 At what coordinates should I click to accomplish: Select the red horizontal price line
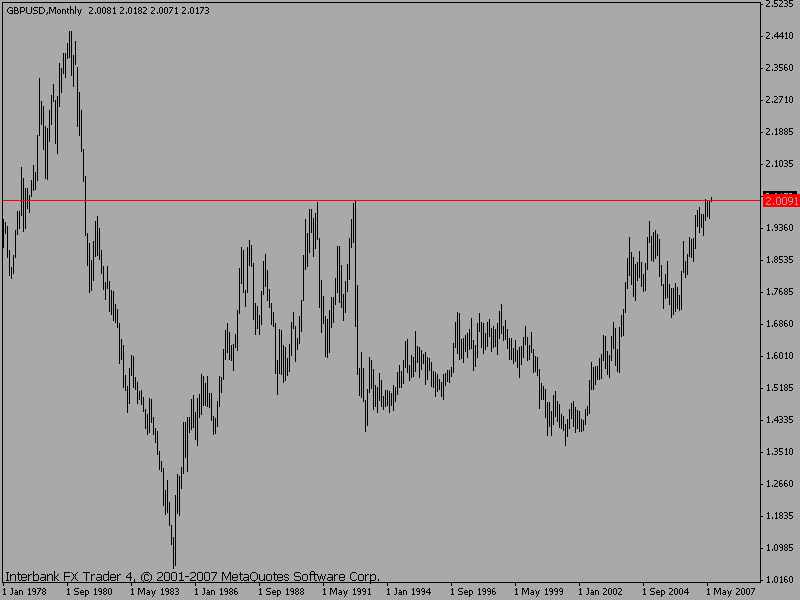382,201
